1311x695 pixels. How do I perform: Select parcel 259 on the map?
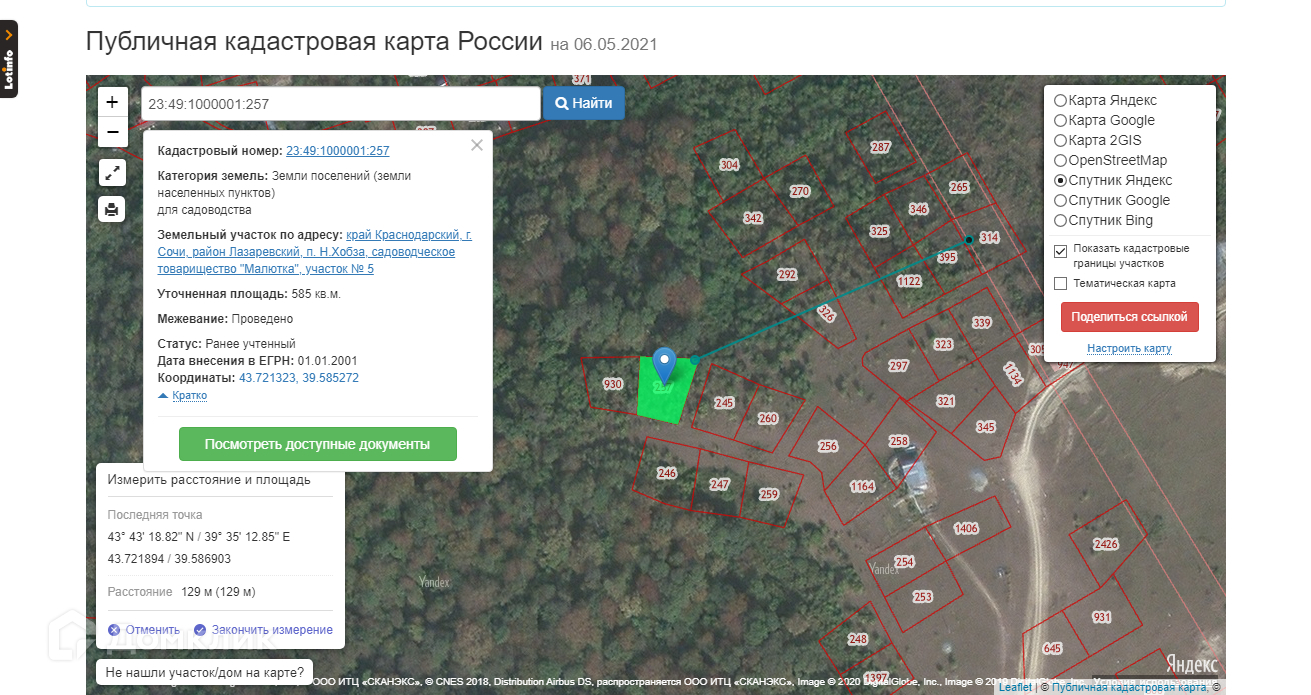coord(769,494)
